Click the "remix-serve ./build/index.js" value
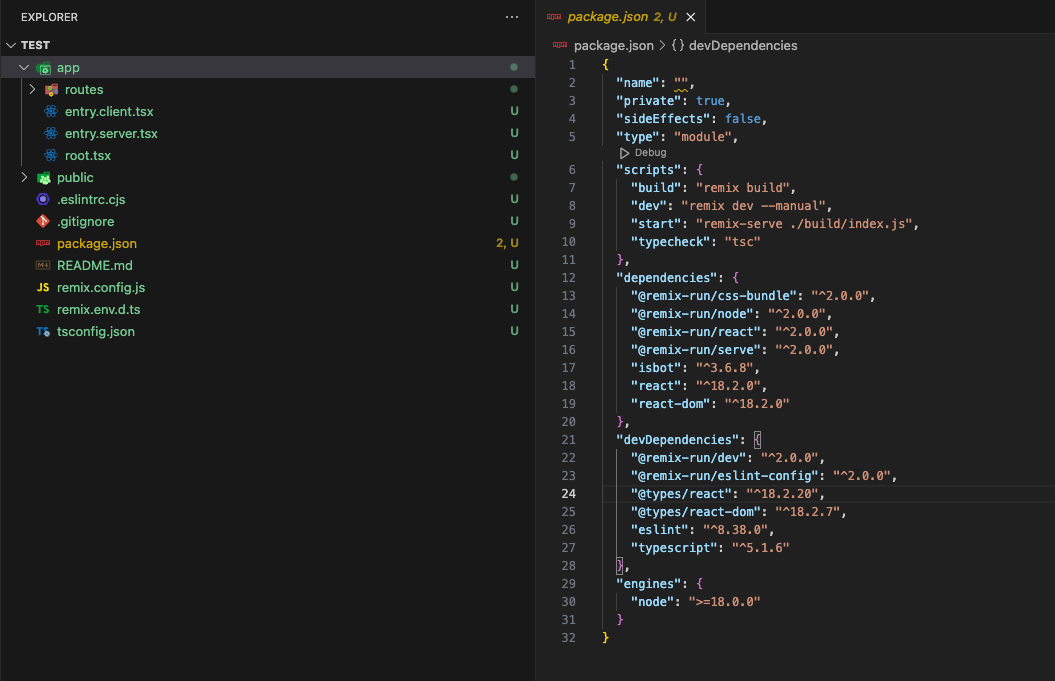This screenshot has height=681, width=1055. click(804, 223)
